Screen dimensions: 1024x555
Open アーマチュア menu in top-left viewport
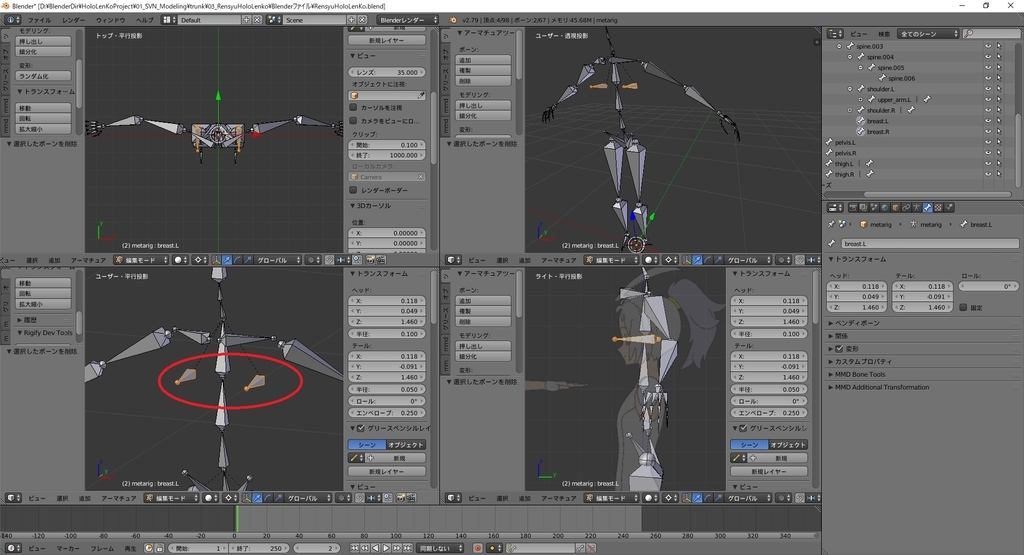coord(88,260)
